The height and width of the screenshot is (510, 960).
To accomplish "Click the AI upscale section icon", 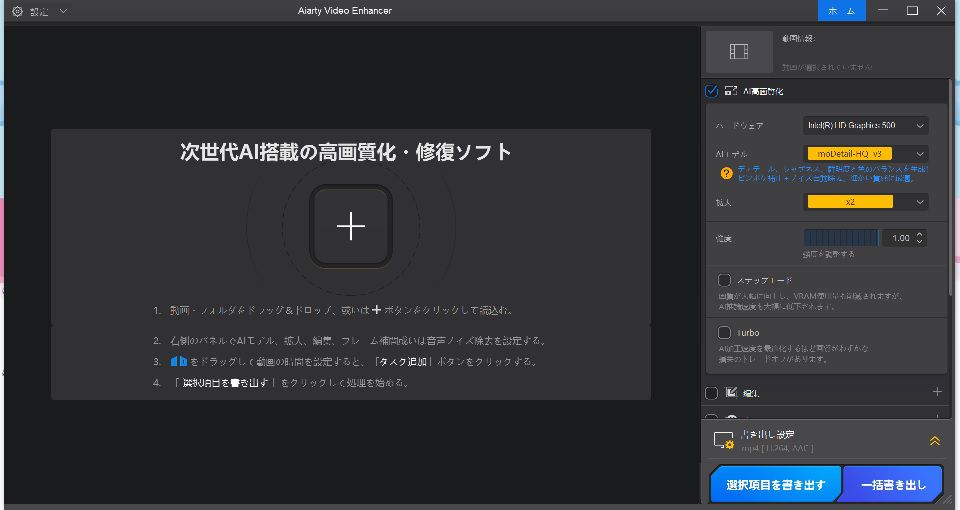I will 730,91.
